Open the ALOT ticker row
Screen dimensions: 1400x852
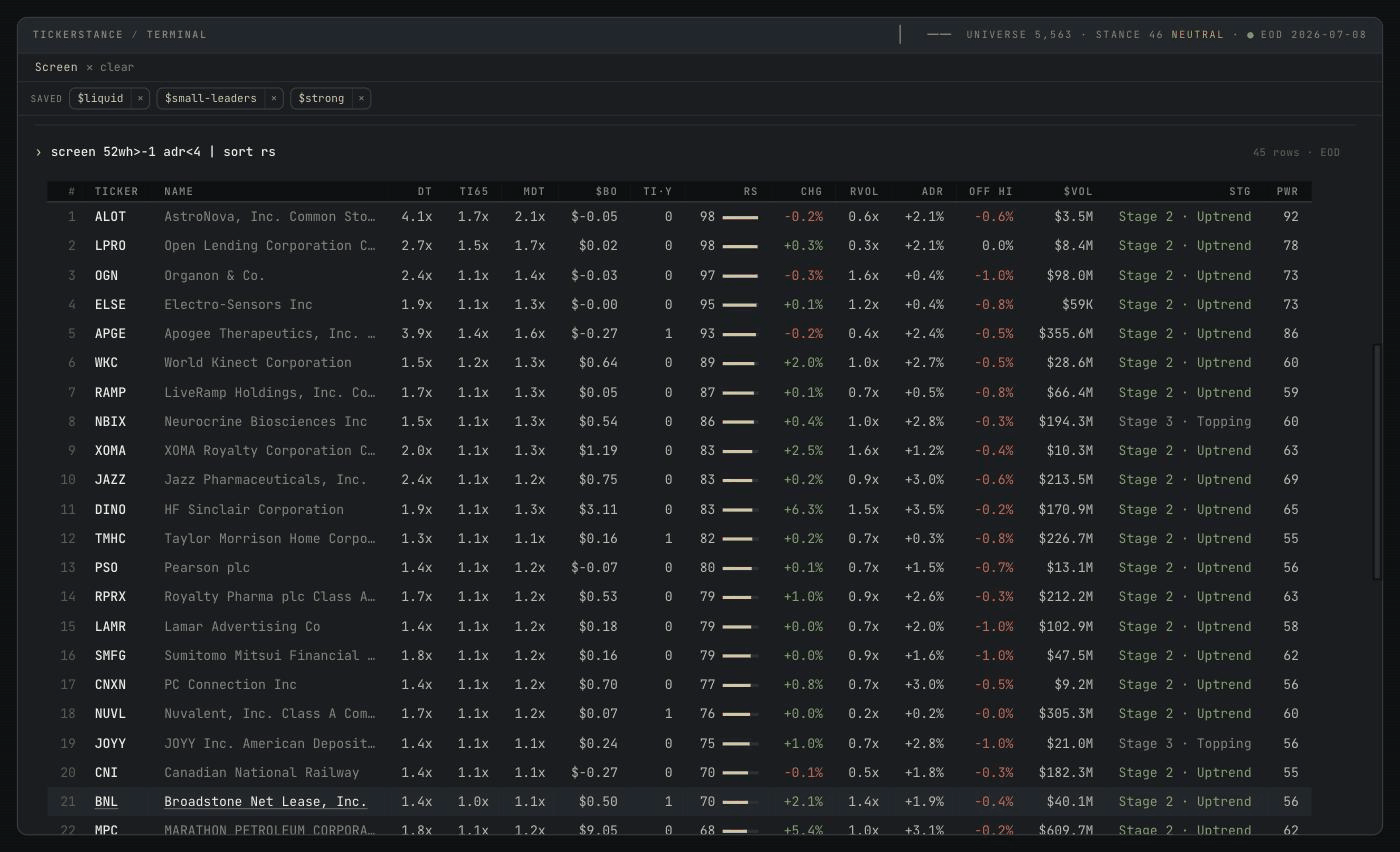679,216
